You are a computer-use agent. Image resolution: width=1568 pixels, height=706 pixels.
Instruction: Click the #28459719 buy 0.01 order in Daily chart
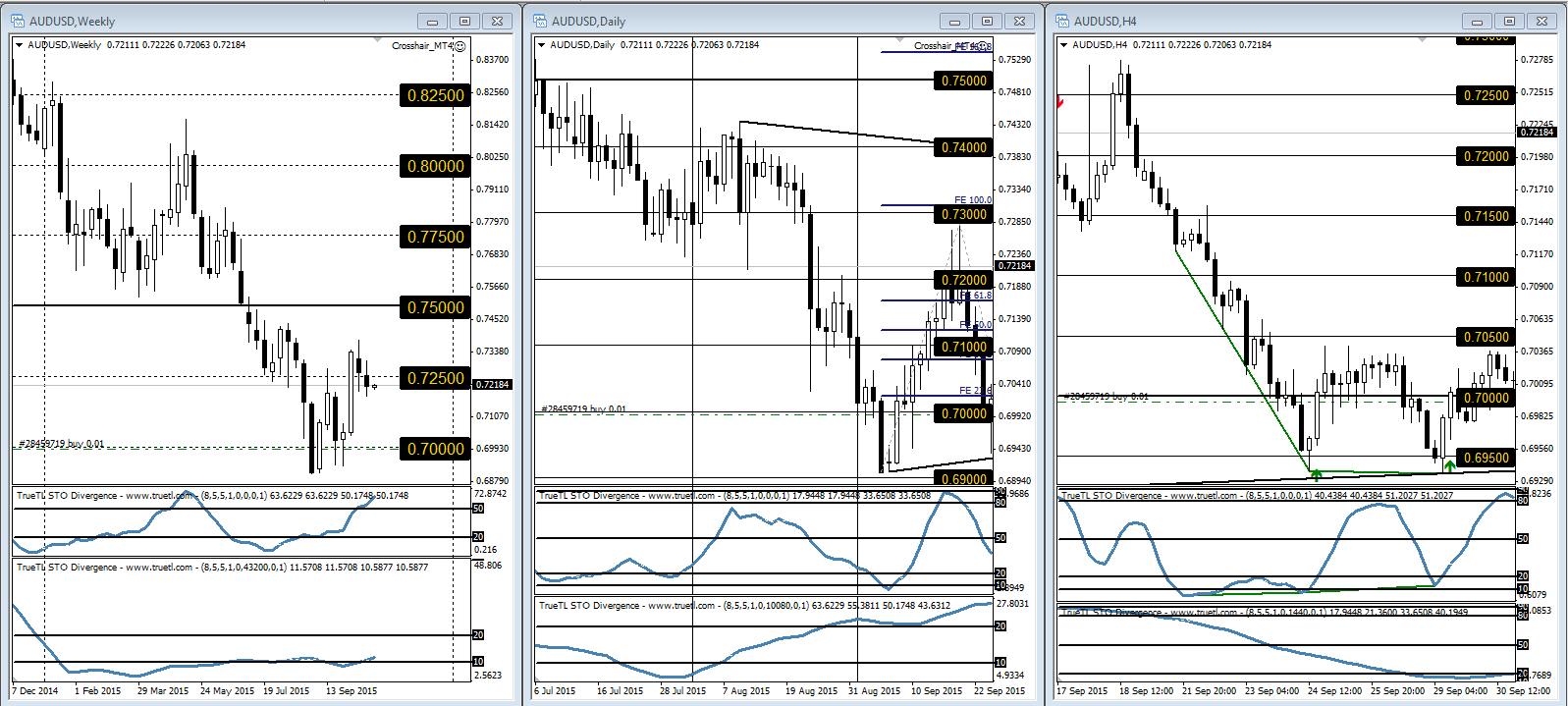[583, 408]
